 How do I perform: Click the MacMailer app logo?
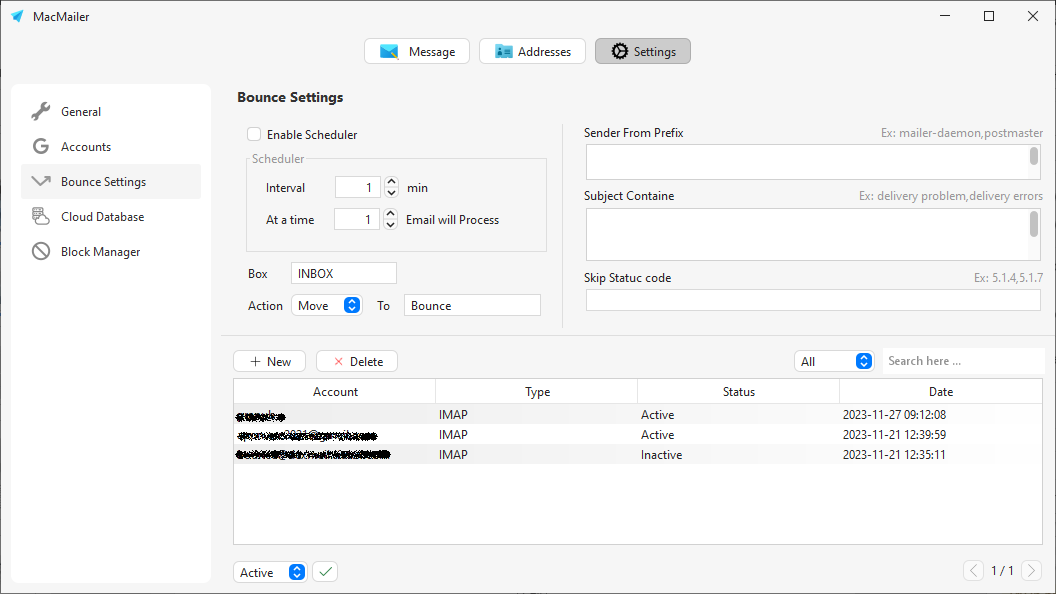(x=17, y=16)
